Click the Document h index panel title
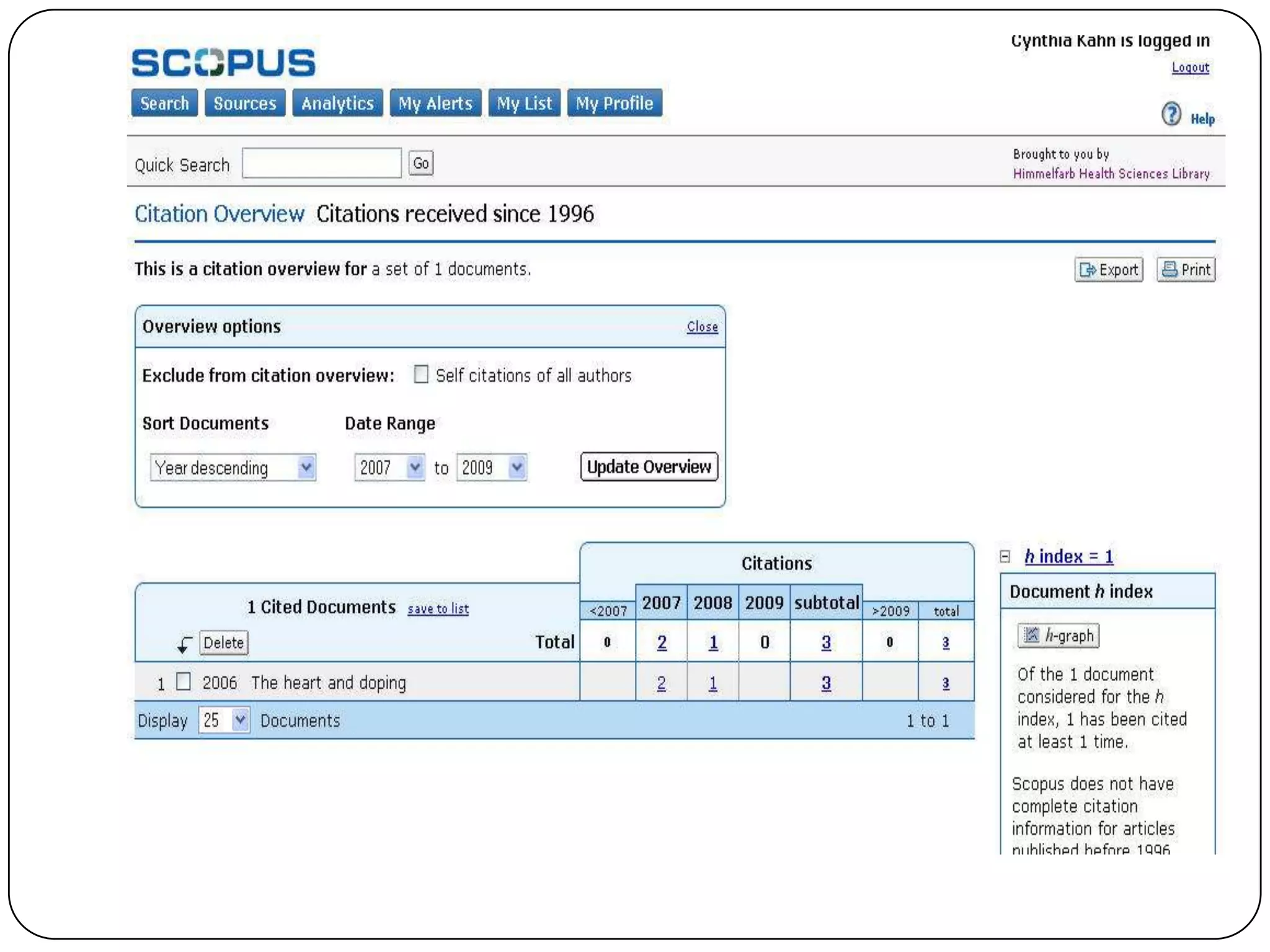This screenshot has height=952, width=1270. click(x=1081, y=591)
